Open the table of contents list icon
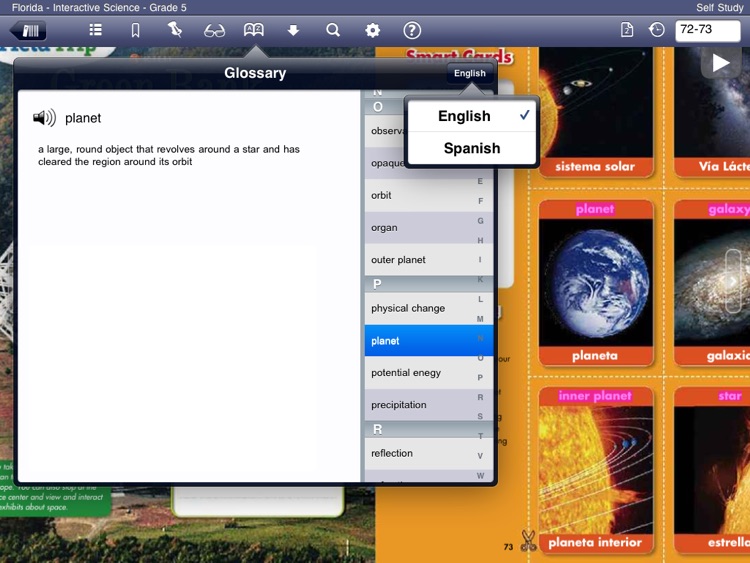The image size is (750, 563). (x=96, y=30)
